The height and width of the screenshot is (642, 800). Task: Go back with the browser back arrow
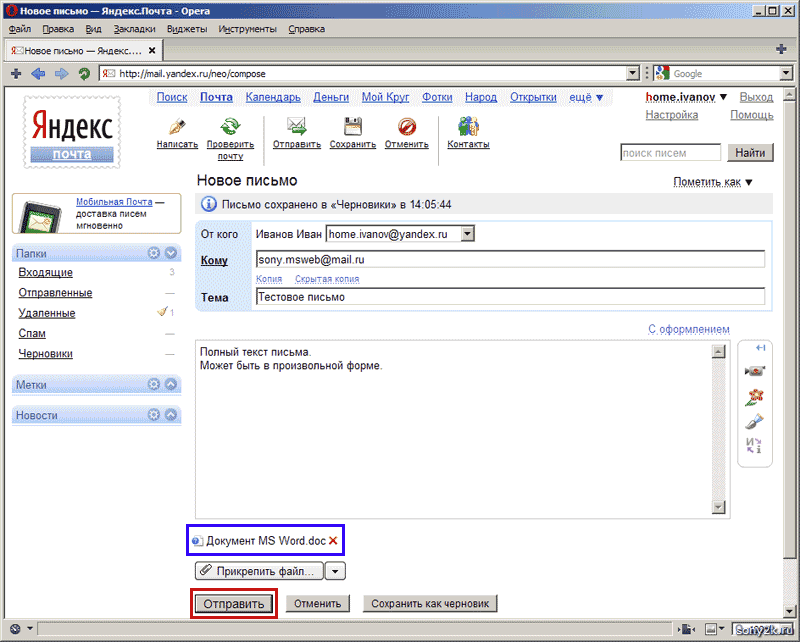(x=38, y=74)
